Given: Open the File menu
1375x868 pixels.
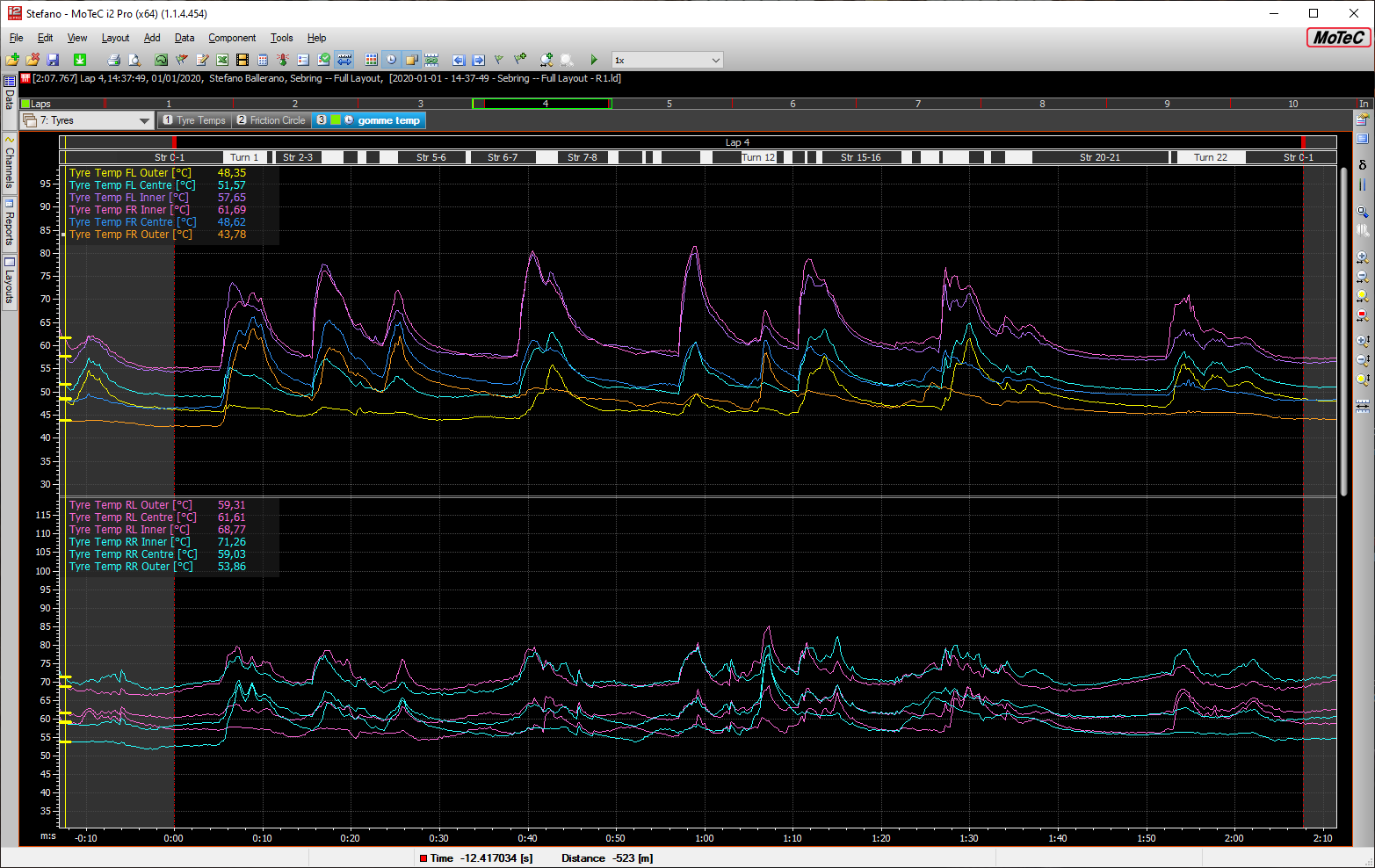Looking at the screenshot, I should pyautogui.click(x=16, y=38).
